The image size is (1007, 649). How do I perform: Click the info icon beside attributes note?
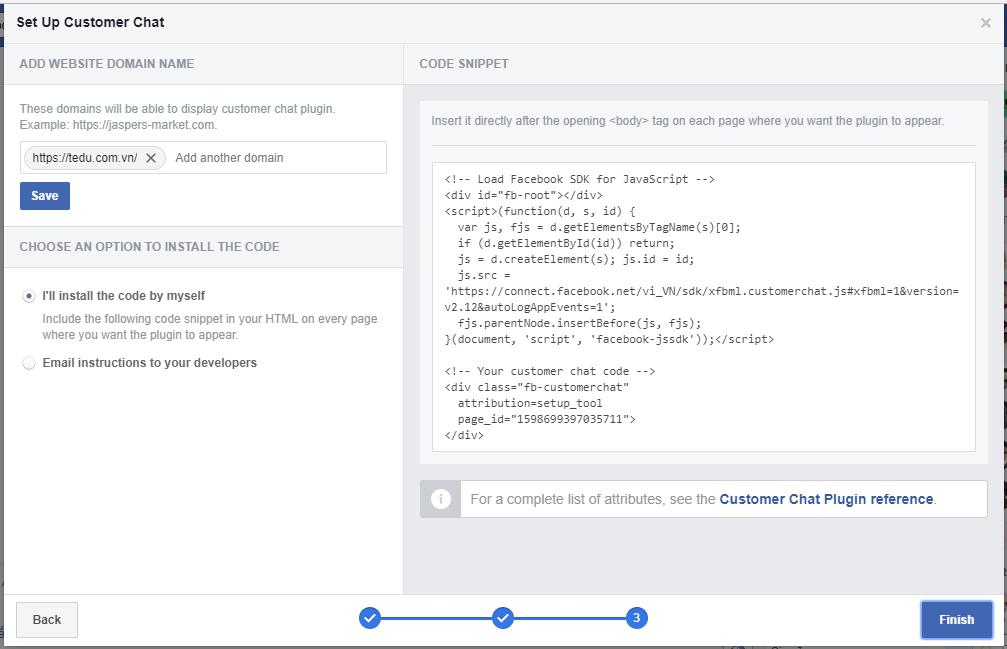440,499
